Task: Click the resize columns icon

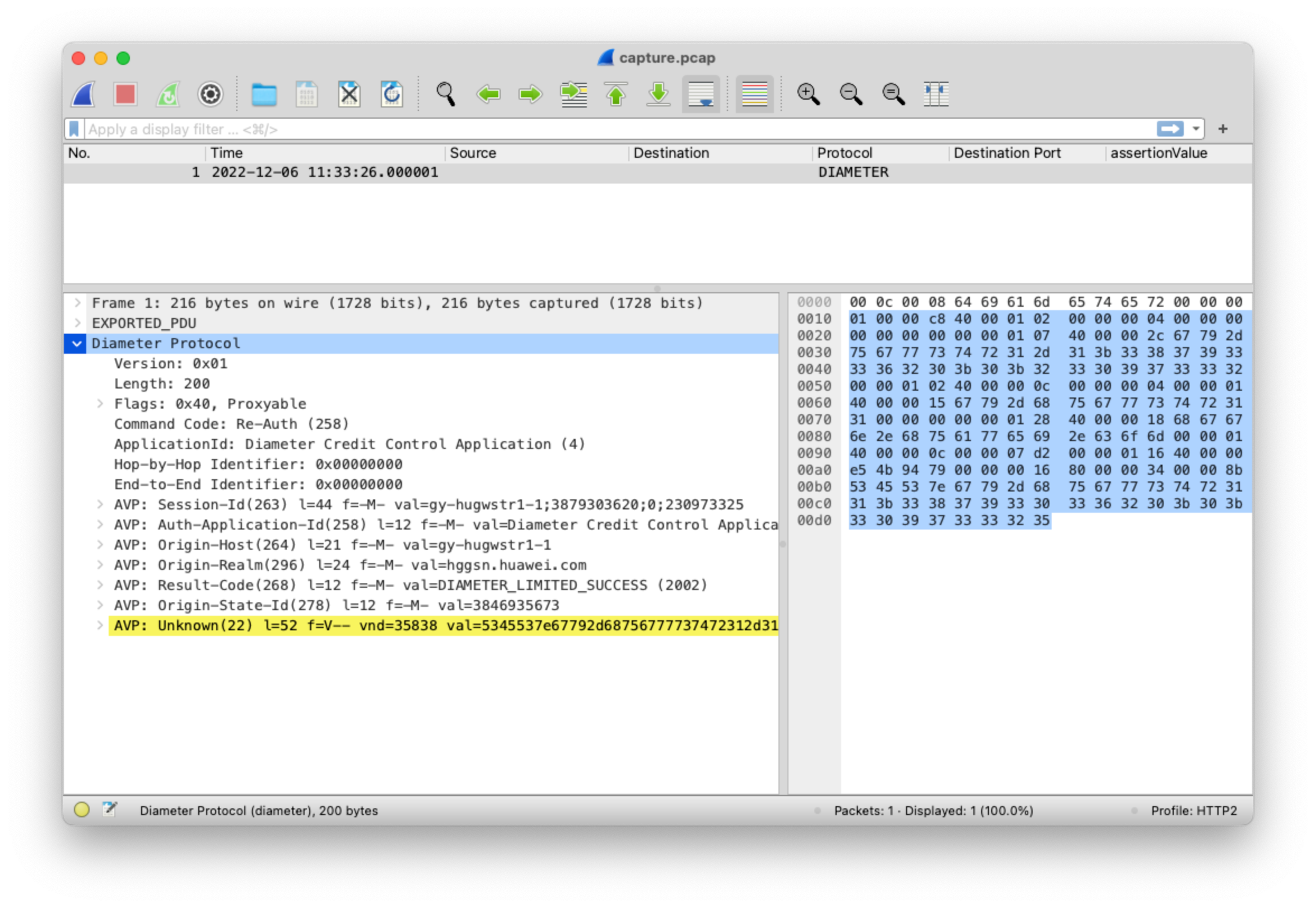Action: (935, 95)
